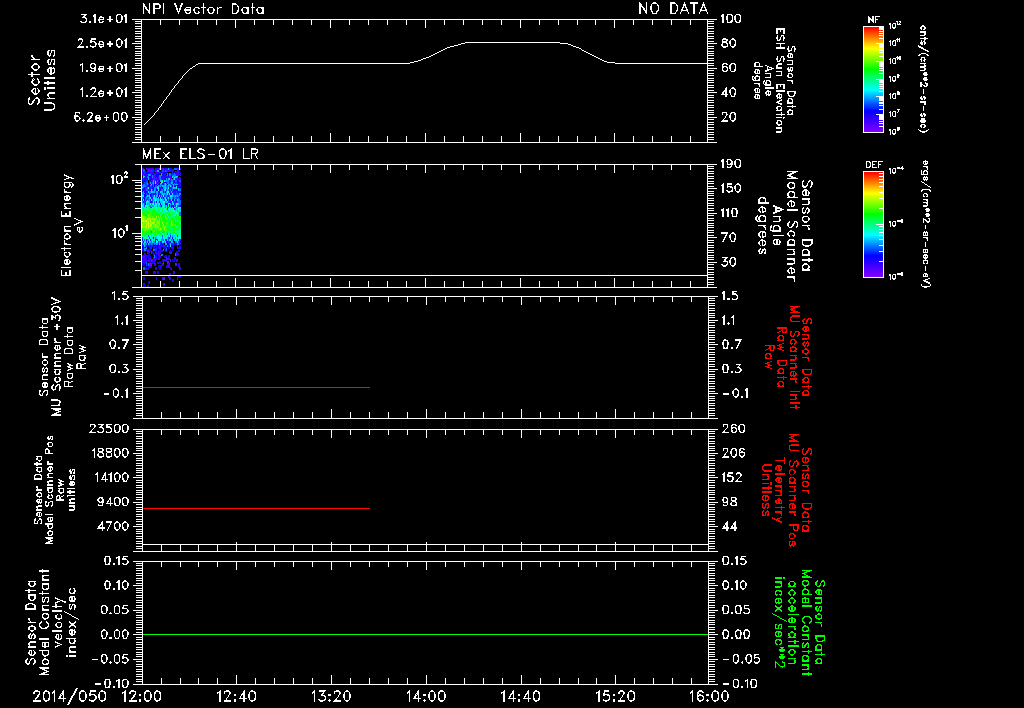The image size is (1024, 708).
Task: Click the "110" tick on Scanner Angle axis
Action: tap(731, 213)
